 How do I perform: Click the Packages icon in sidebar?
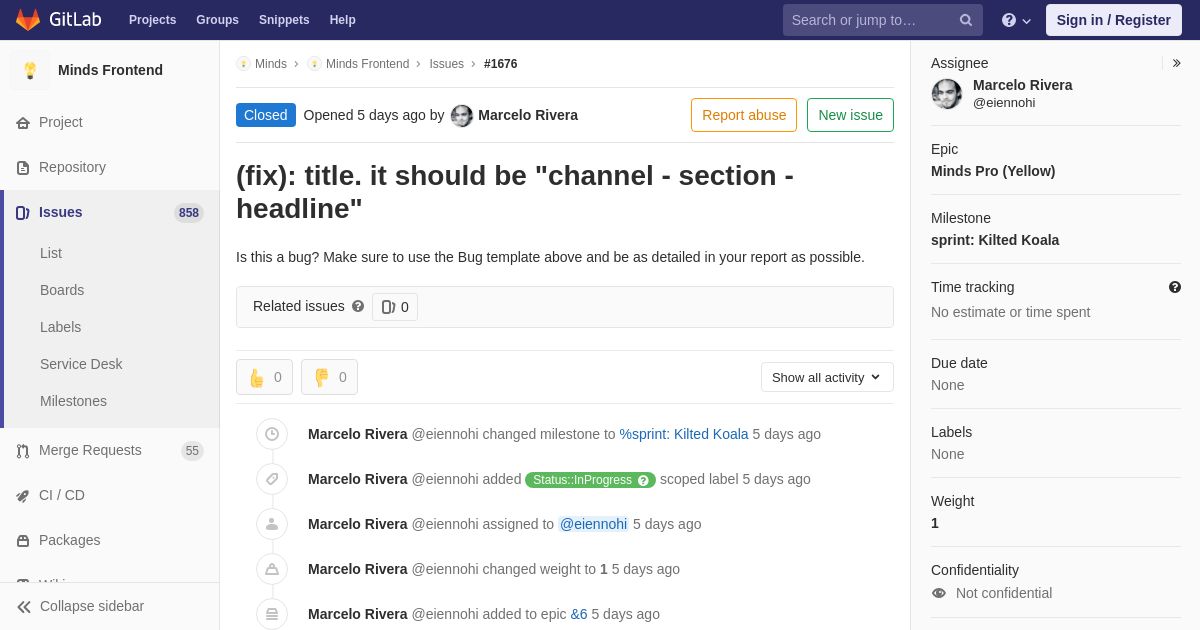tap(23, 541)
